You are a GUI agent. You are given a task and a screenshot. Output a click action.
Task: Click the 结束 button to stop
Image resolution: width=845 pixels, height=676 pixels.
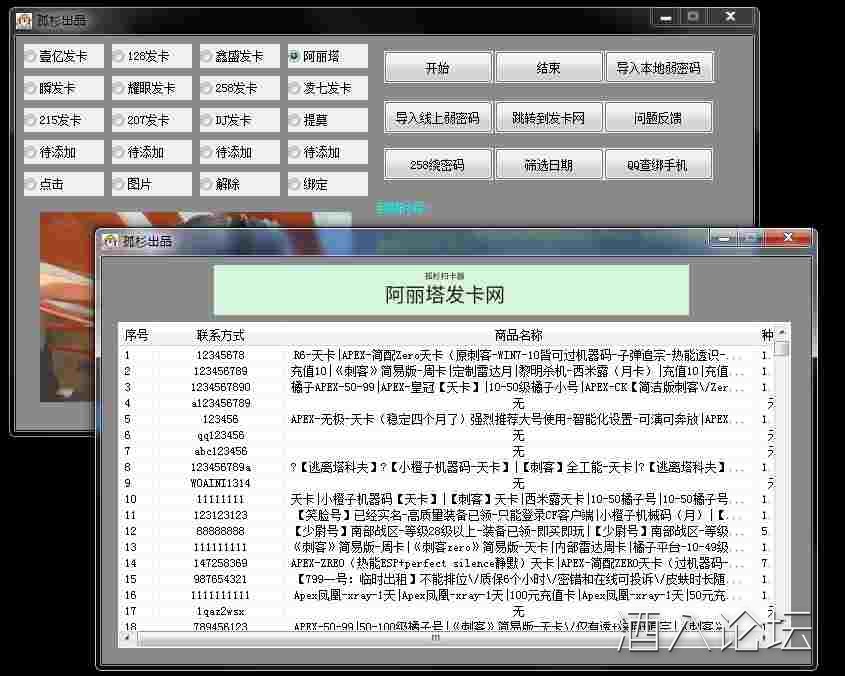pos(549,66)
